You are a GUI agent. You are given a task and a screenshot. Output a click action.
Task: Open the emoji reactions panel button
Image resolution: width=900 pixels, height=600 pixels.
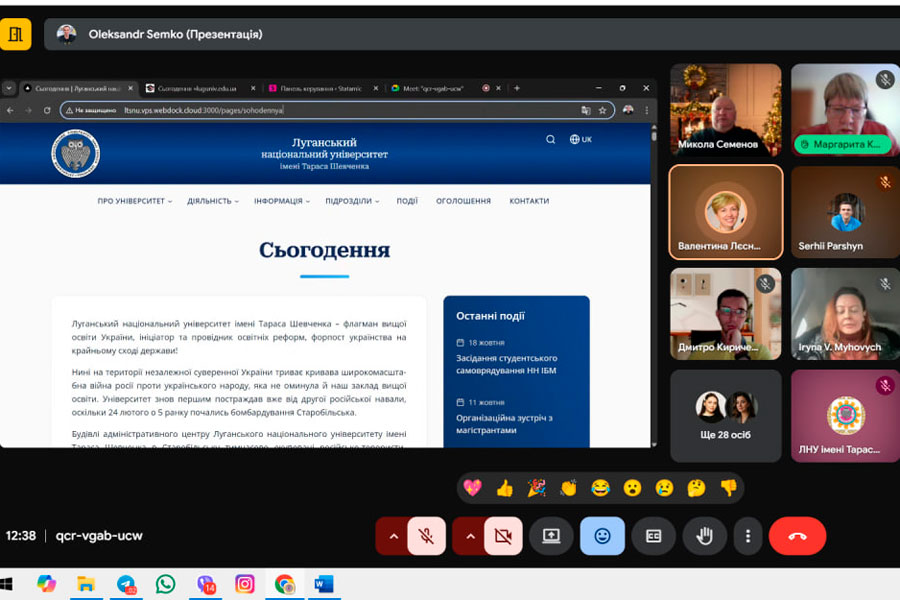602,536
